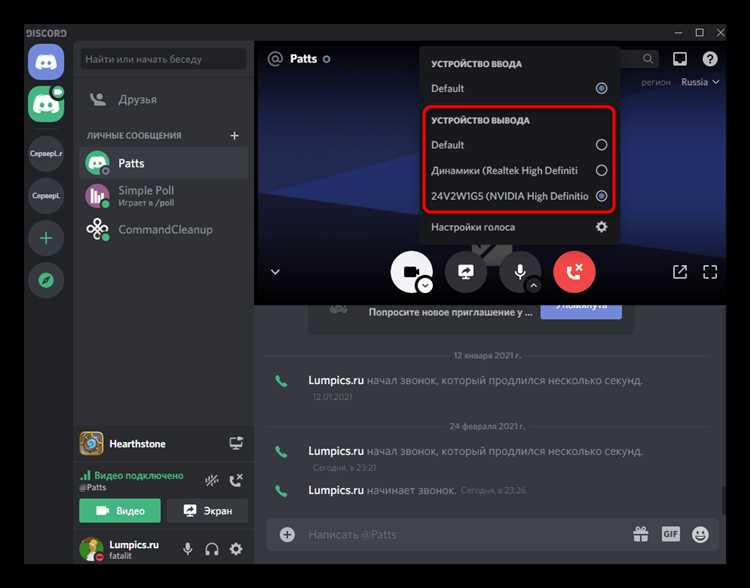
Task: Open Discord home button
Action: [x=46, y=62]
